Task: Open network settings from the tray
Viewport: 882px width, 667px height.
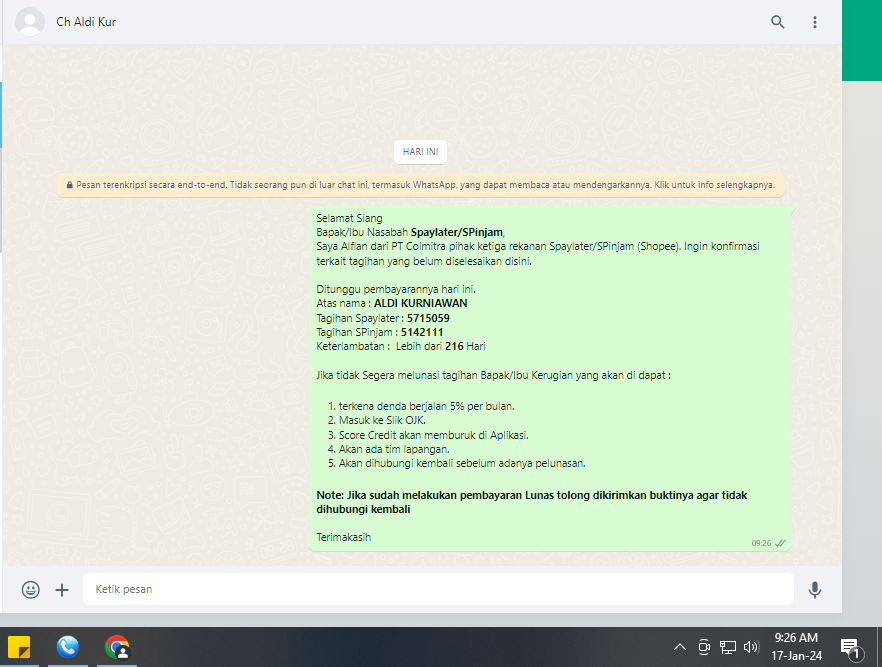Action: click(727, 647)
